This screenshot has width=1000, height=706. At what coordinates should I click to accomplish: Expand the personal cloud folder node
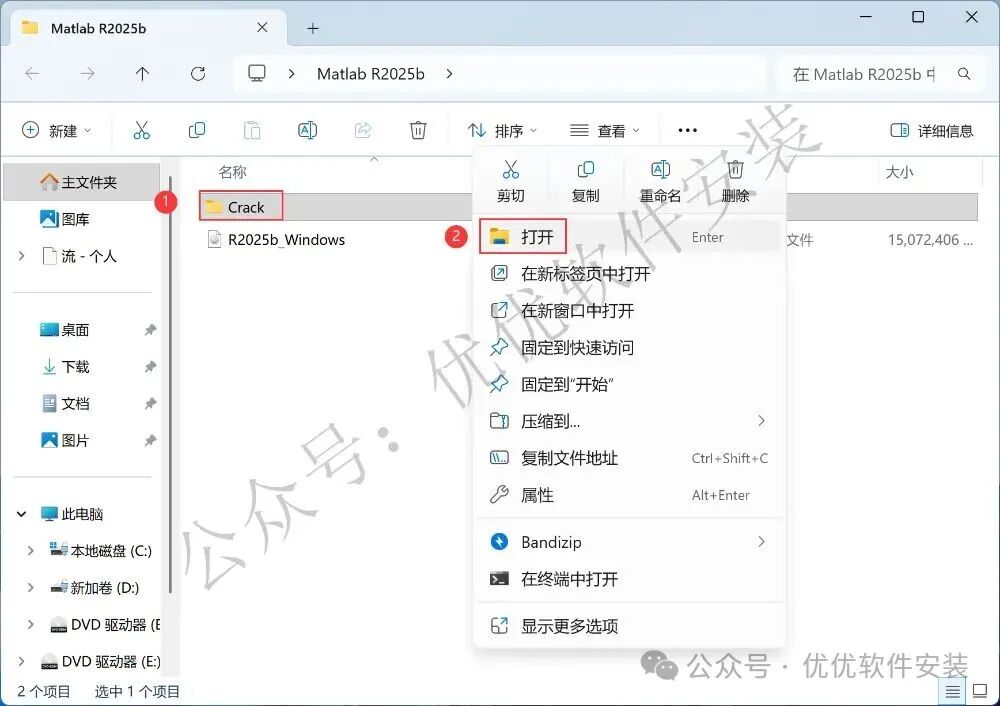[22, 256]
